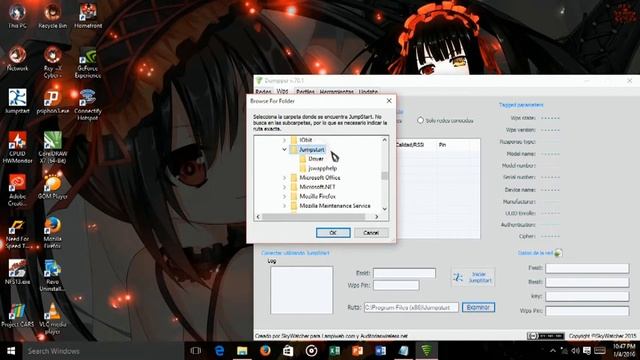Select the GeForce Experience desktop icon
This screenshot has width=640, height=360.
coord(88,63)
